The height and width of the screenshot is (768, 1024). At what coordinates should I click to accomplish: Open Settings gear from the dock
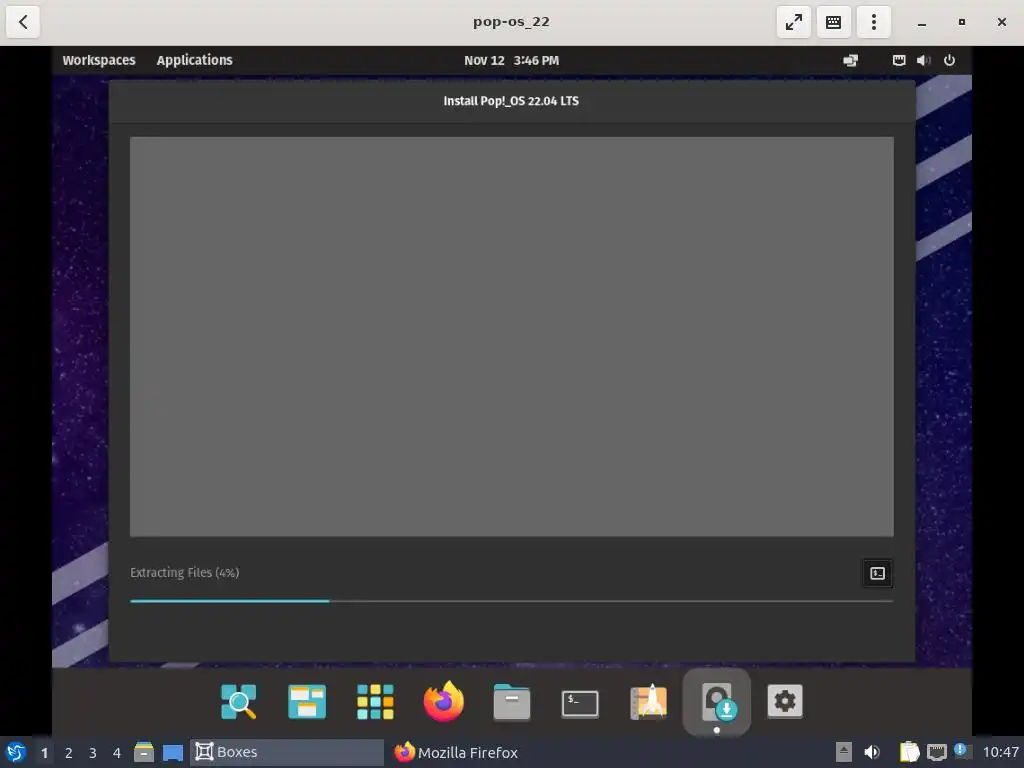click(784, 701)
